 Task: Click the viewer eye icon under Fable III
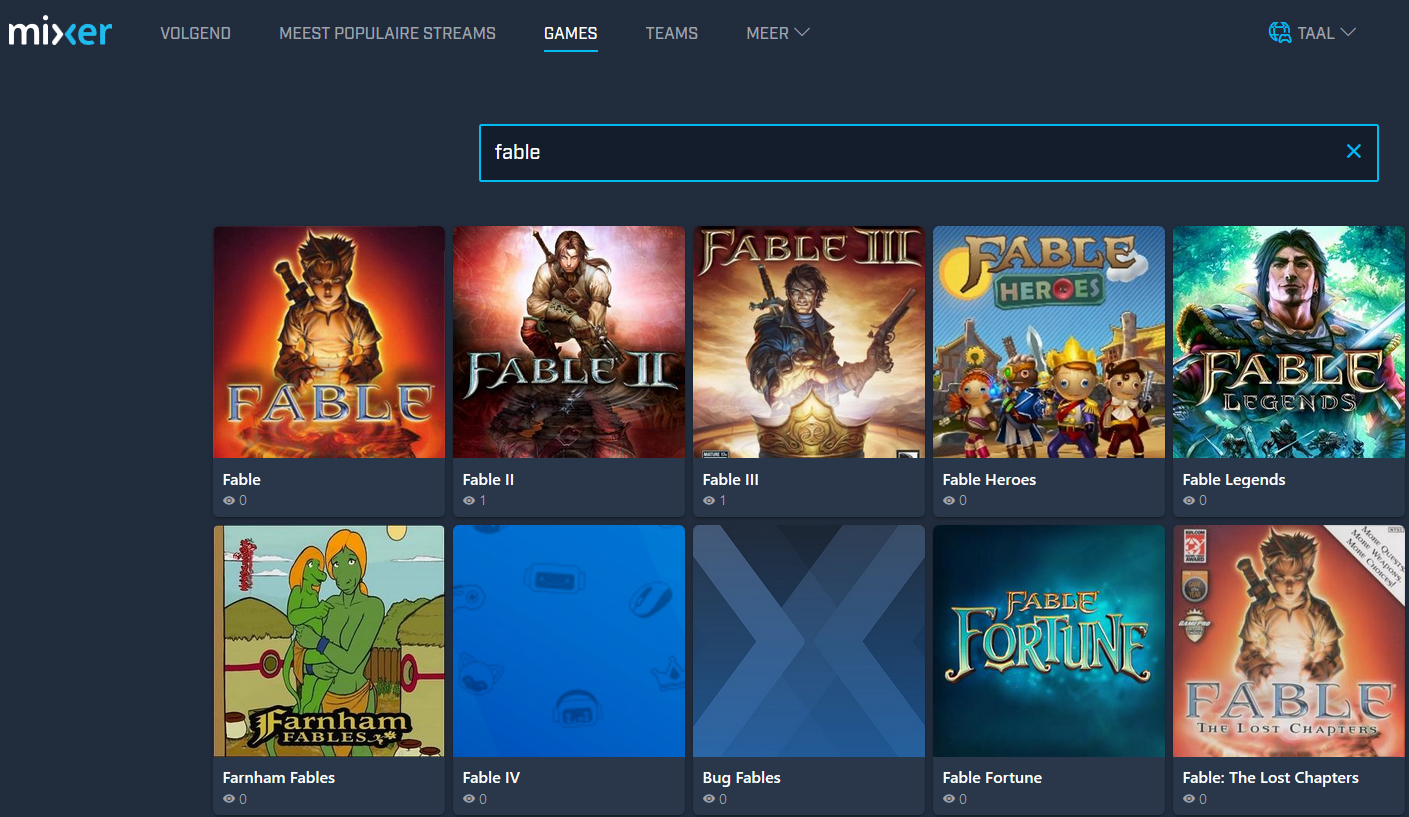click(x=709, y=500)
